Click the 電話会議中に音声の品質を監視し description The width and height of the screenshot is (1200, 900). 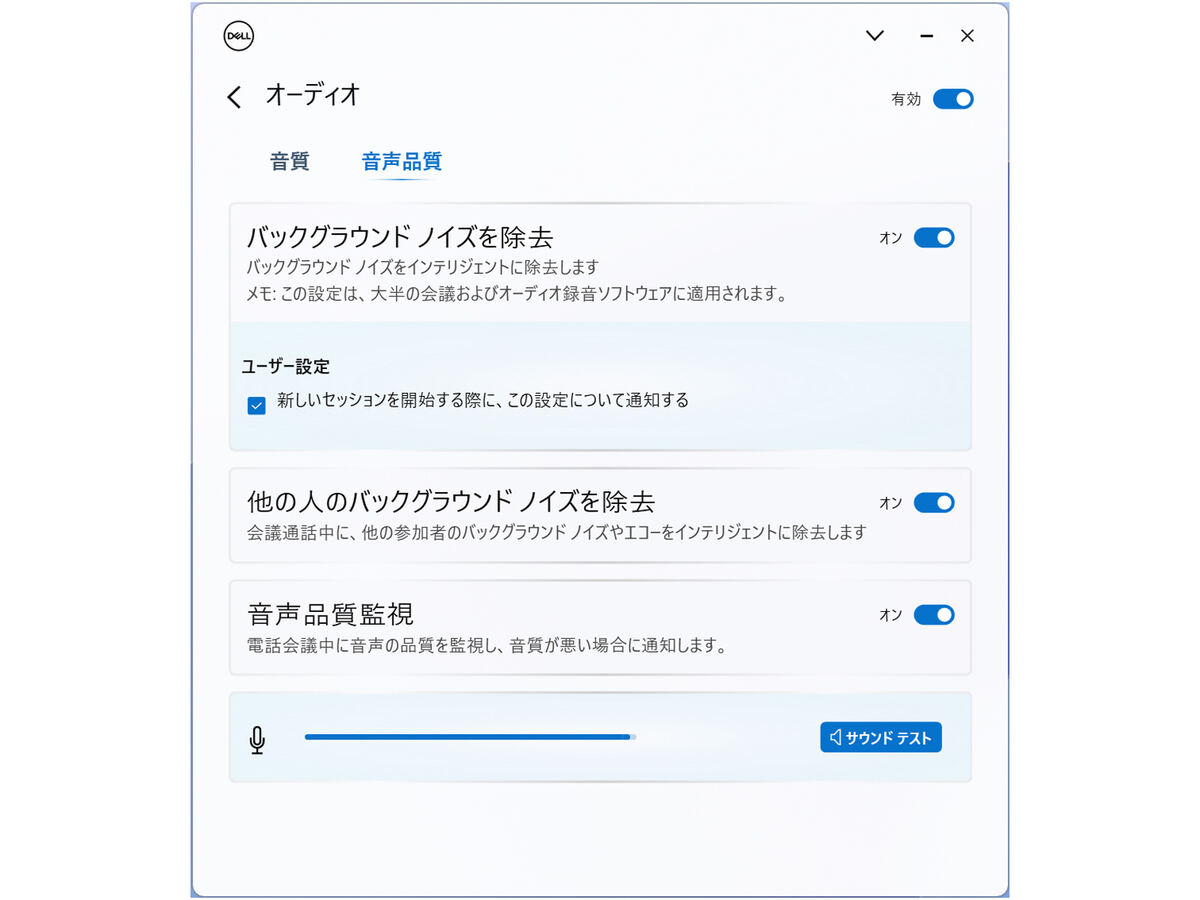486,646
